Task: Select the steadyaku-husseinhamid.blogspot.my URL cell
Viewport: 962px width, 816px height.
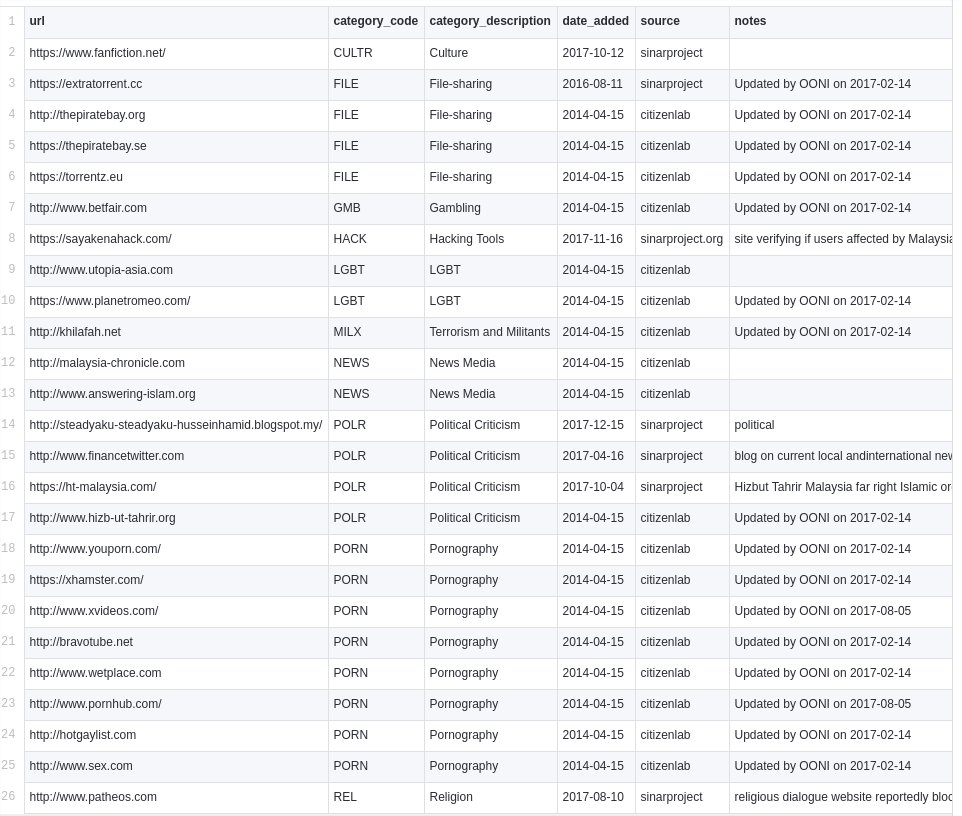Action: 176,425
